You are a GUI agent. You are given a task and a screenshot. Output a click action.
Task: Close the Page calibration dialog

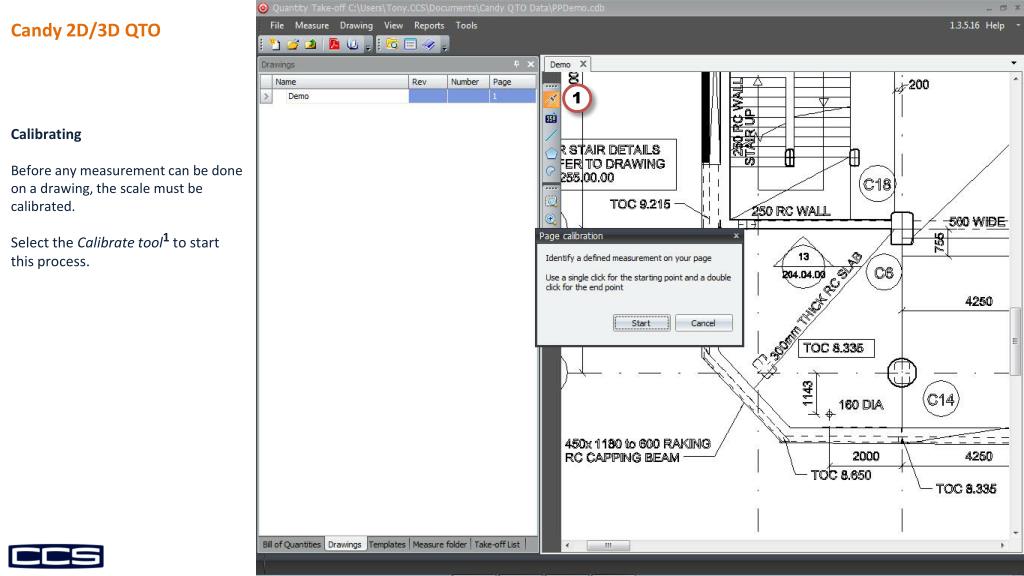pos(736,236)
